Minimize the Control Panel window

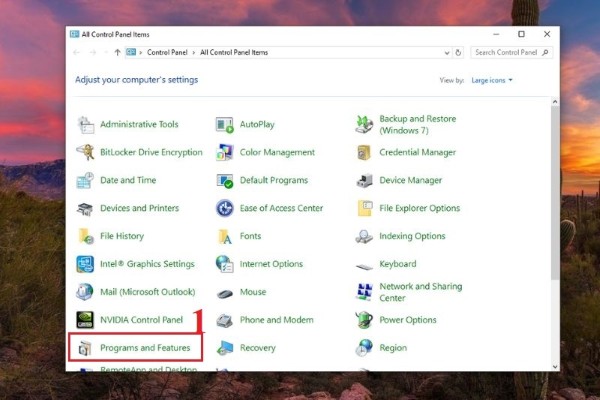click(x=496, y=34)
